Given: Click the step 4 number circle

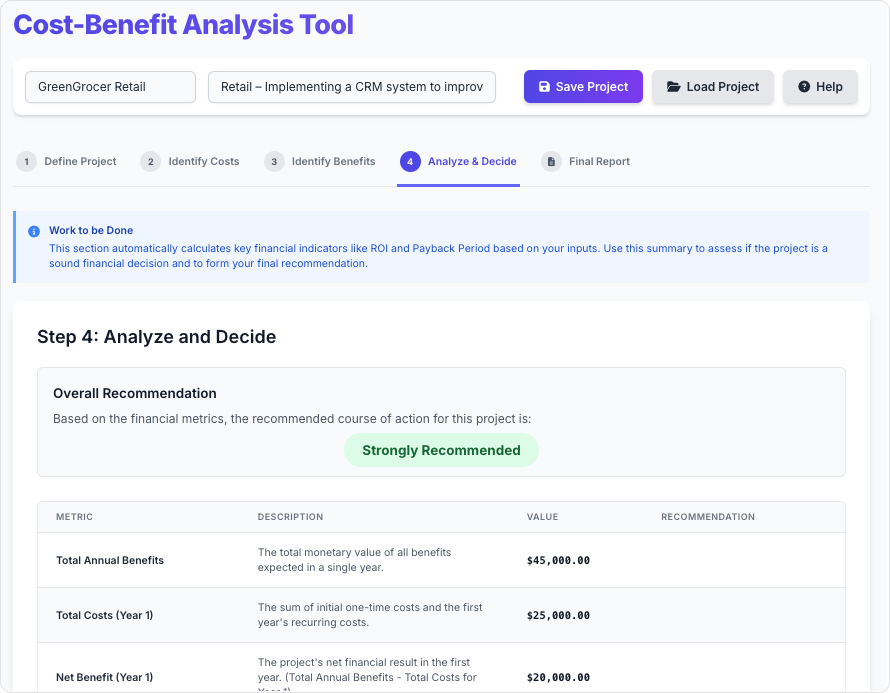Looking at the screenshot, I should 410,162.
